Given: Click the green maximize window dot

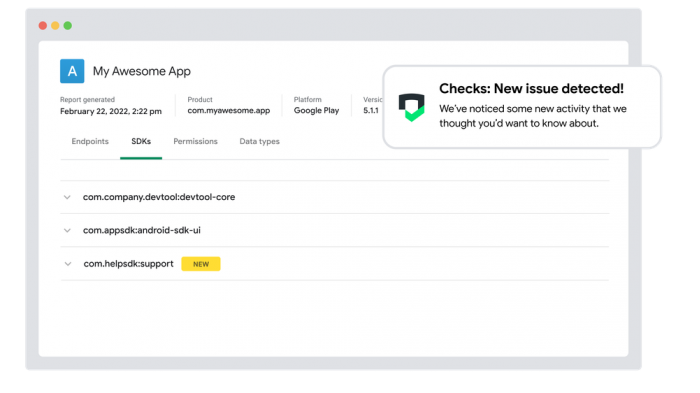Looking at the screenshot, I should click(68, 25).
